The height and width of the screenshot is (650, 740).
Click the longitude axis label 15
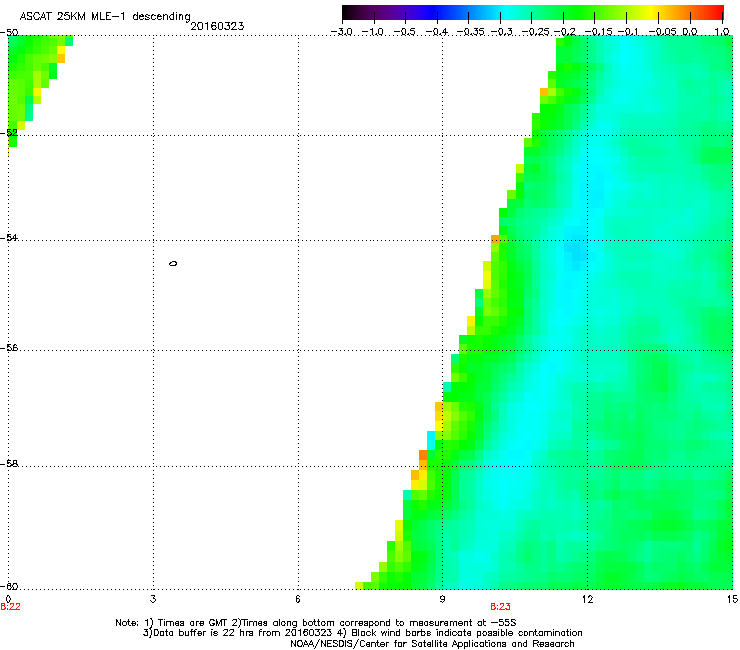point(732,599)
